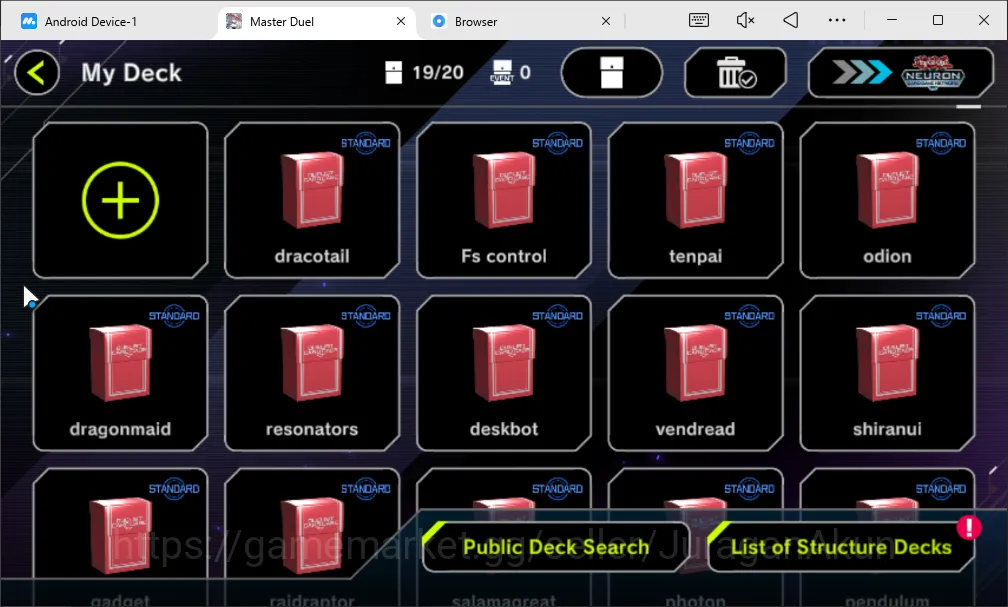This screenshot has height=607, width=1008.
Task: Open the odion deck
Action: click(887, 200)
